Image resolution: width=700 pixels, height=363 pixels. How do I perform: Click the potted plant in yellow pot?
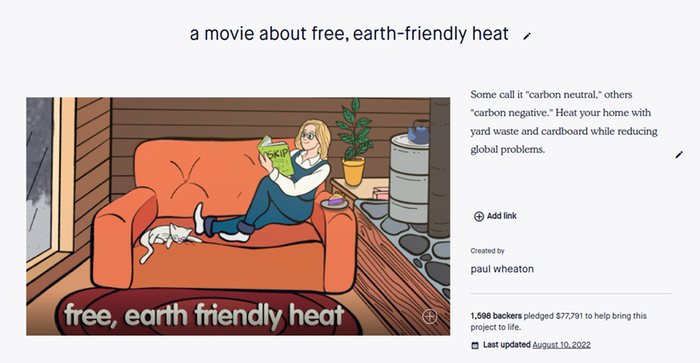[x=355, y=144]
